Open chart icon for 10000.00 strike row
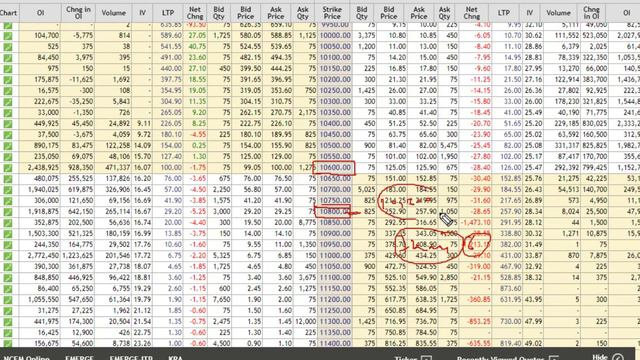 point(8,36)
